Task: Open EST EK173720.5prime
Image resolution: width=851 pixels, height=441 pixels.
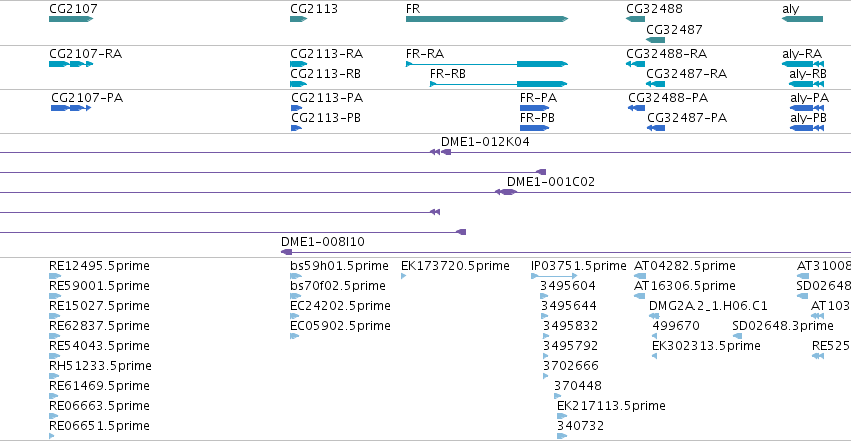Action: click(404, 276)
